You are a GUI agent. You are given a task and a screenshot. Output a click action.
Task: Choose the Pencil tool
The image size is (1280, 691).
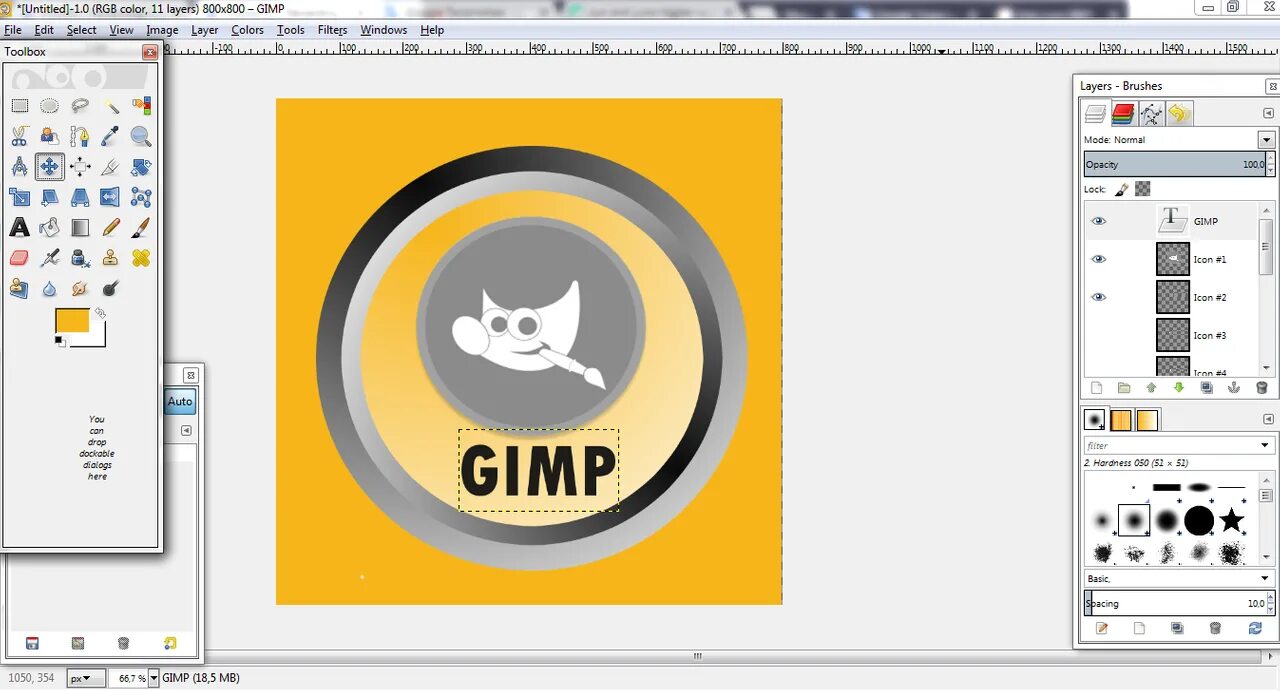(111, 228)
